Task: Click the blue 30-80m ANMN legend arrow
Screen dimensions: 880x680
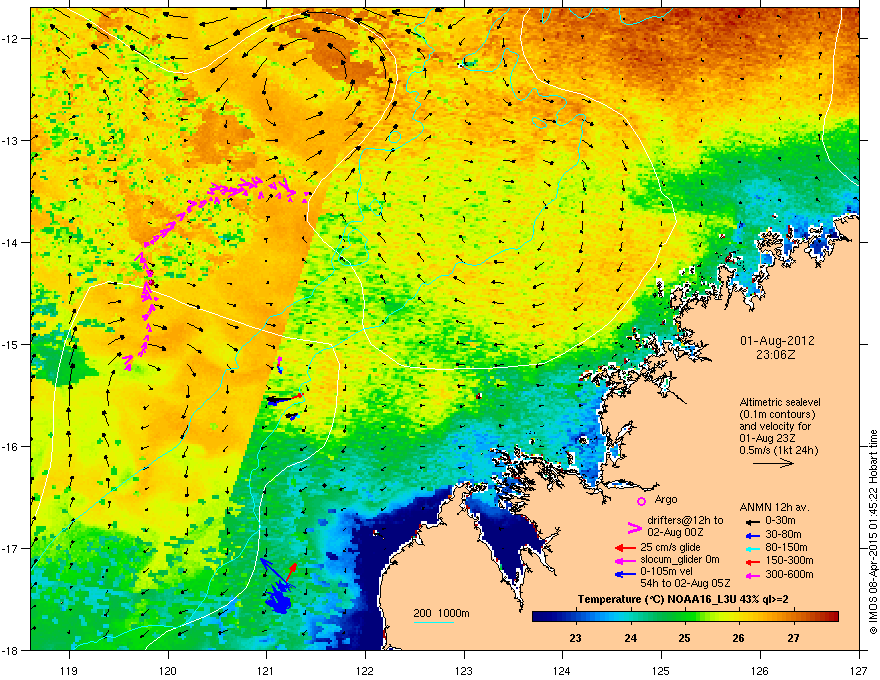Action: [751, 535]
